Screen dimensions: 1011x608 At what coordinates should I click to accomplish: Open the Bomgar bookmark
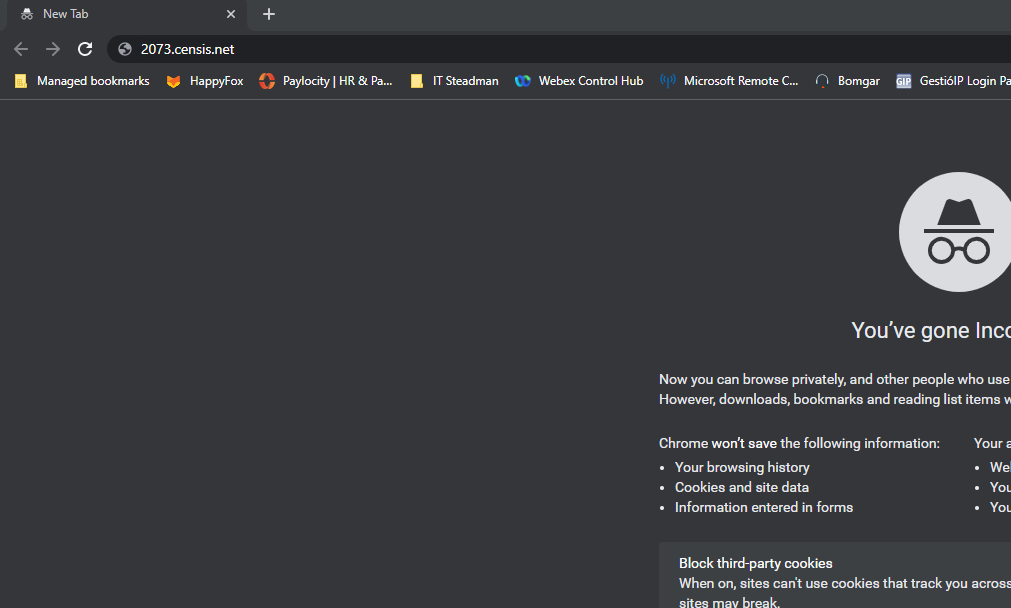point(847,81)
